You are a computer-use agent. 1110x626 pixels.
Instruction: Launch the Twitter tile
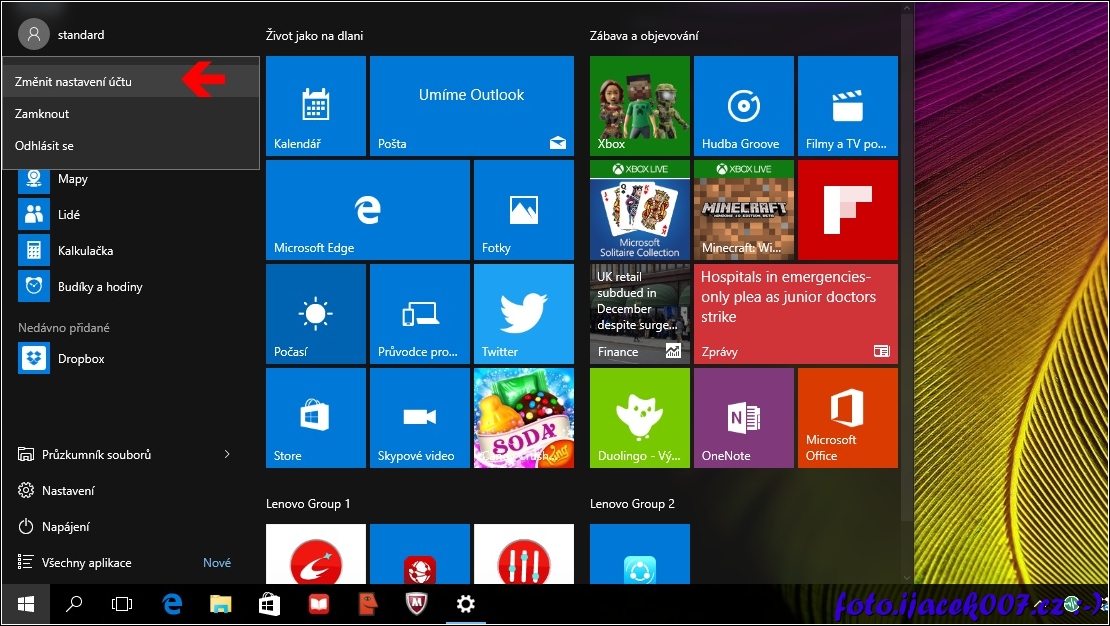click(x=523, y=313)
